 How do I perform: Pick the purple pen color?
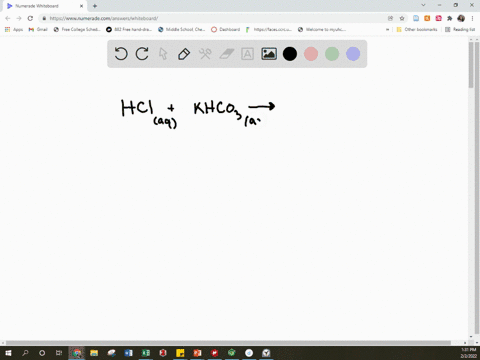pyautogui.click(x=353, y=54)
